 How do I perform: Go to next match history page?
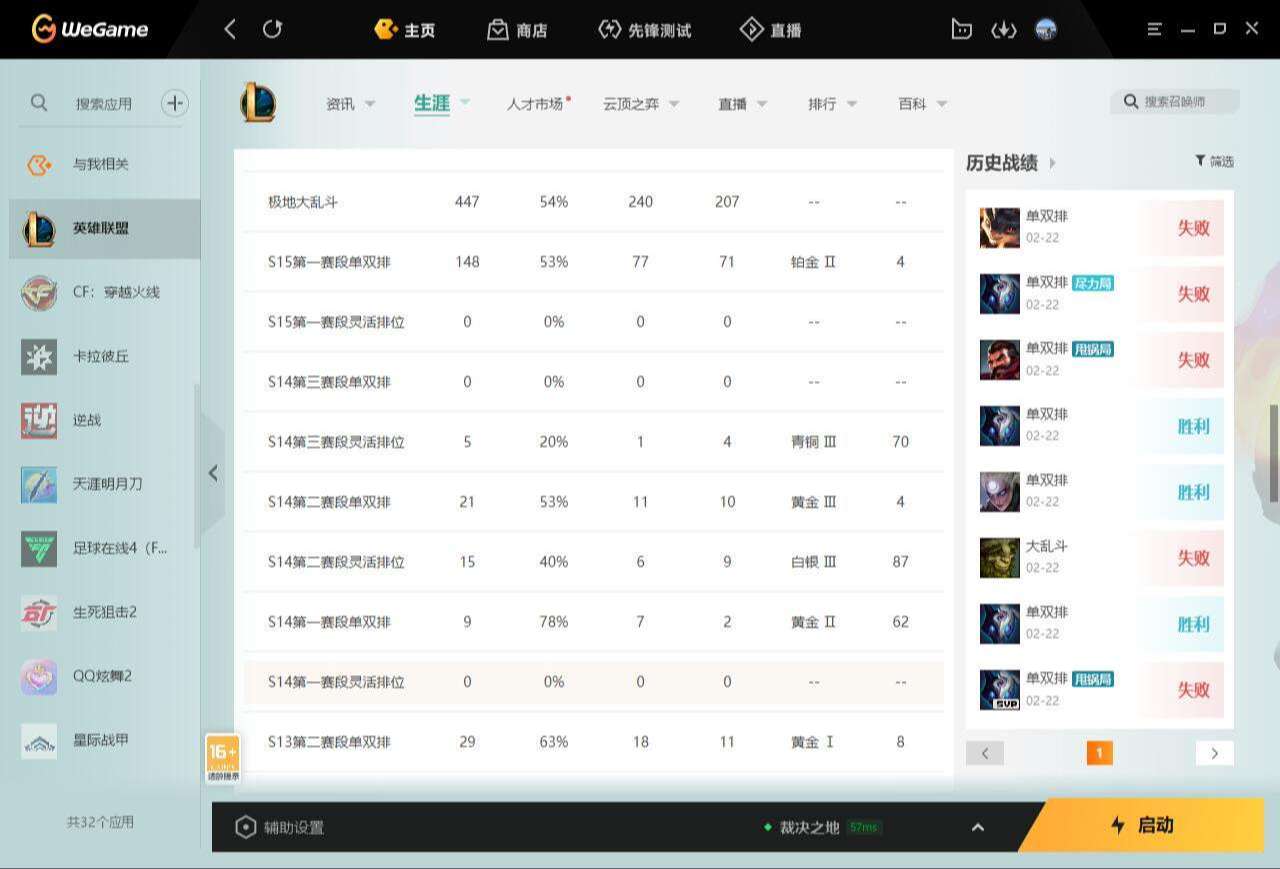click(x=1214, y=753)
